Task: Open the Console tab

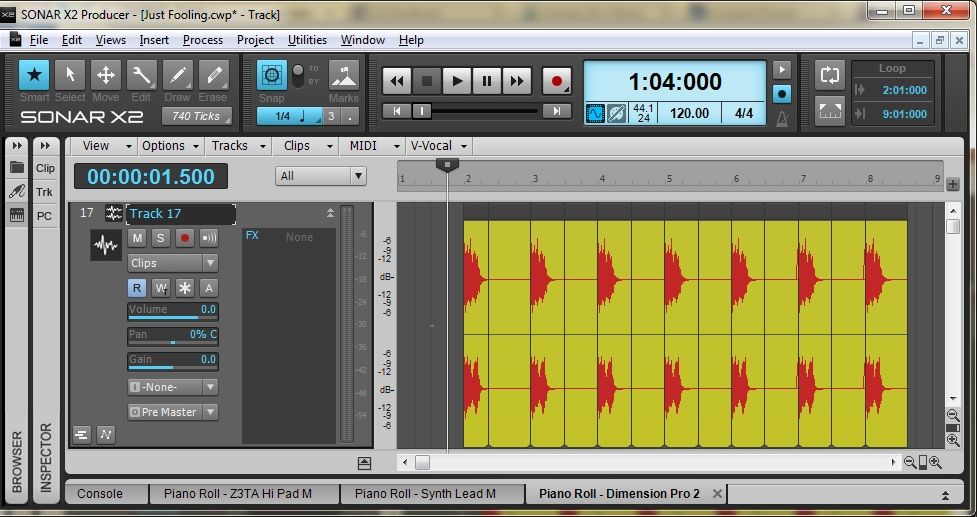Action: click(100, 493)
